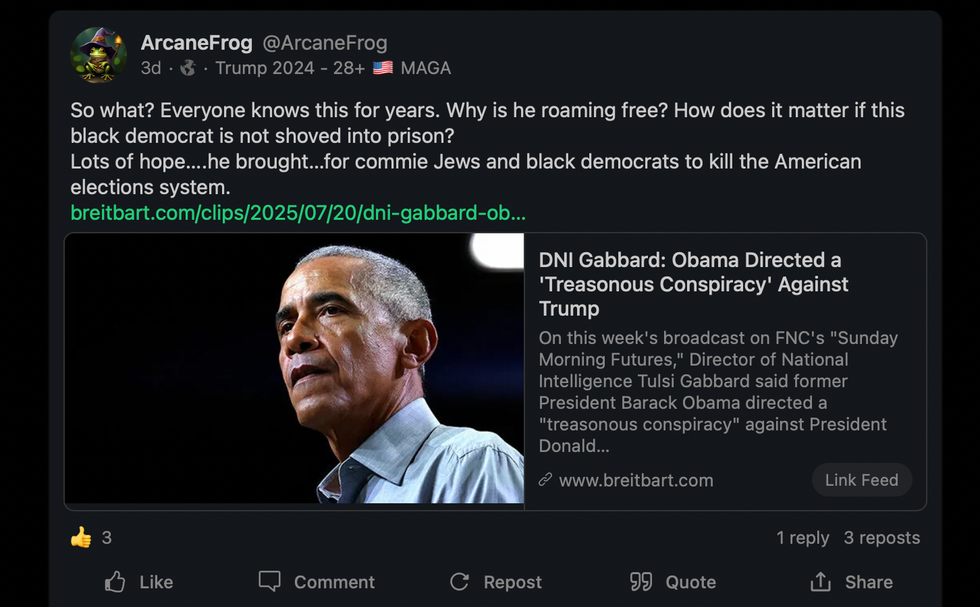Click the chain-link icon in the preview card
The width and height of the screenshot is (980, 607).
click(x=545, y=480)
